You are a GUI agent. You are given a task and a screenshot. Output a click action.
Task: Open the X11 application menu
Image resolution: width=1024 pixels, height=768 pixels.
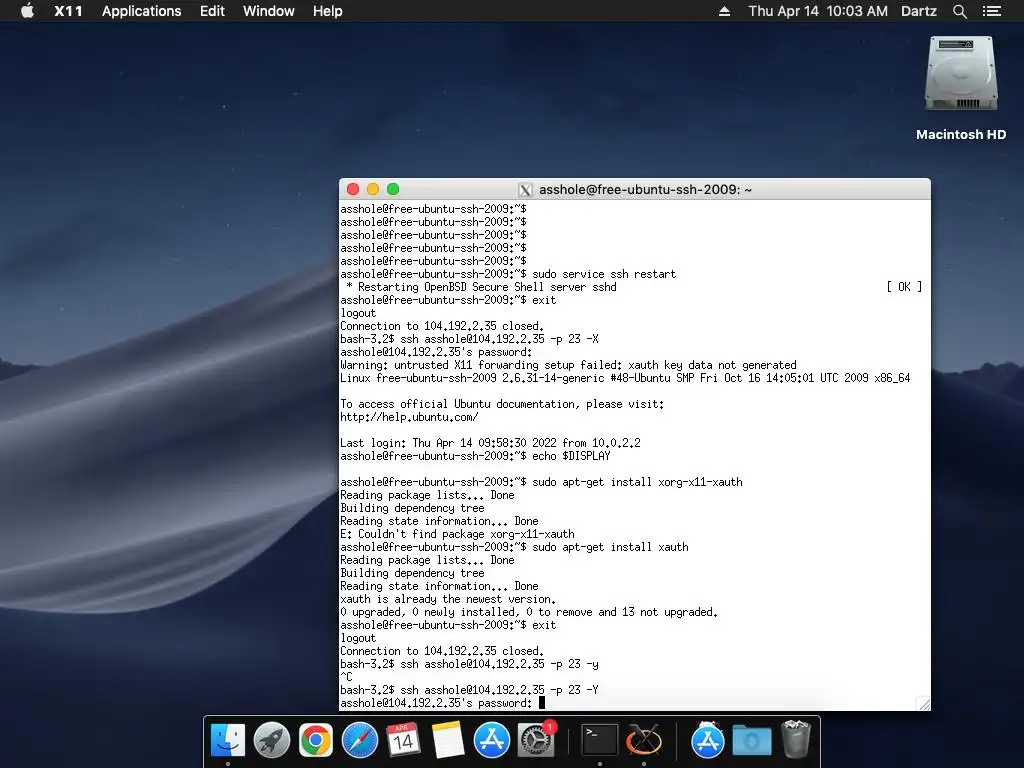point(68,11)
